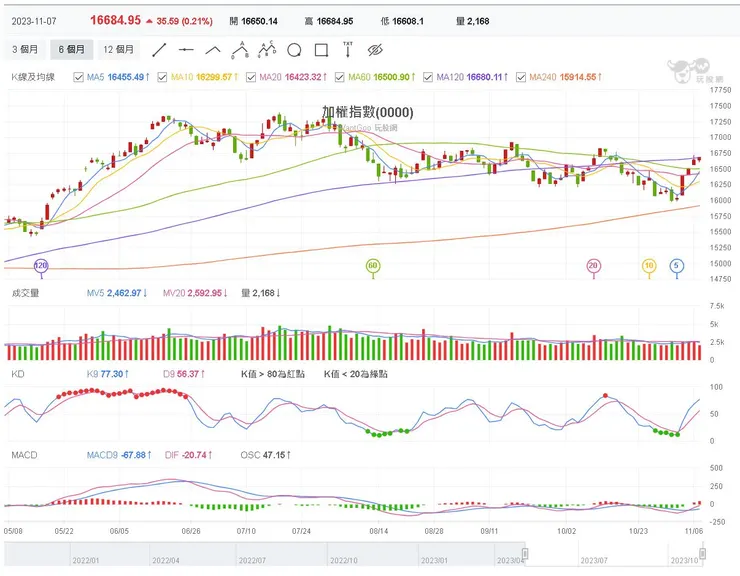
Task: Select the horizontal line drawing tool
Action: tap(185, 49)
